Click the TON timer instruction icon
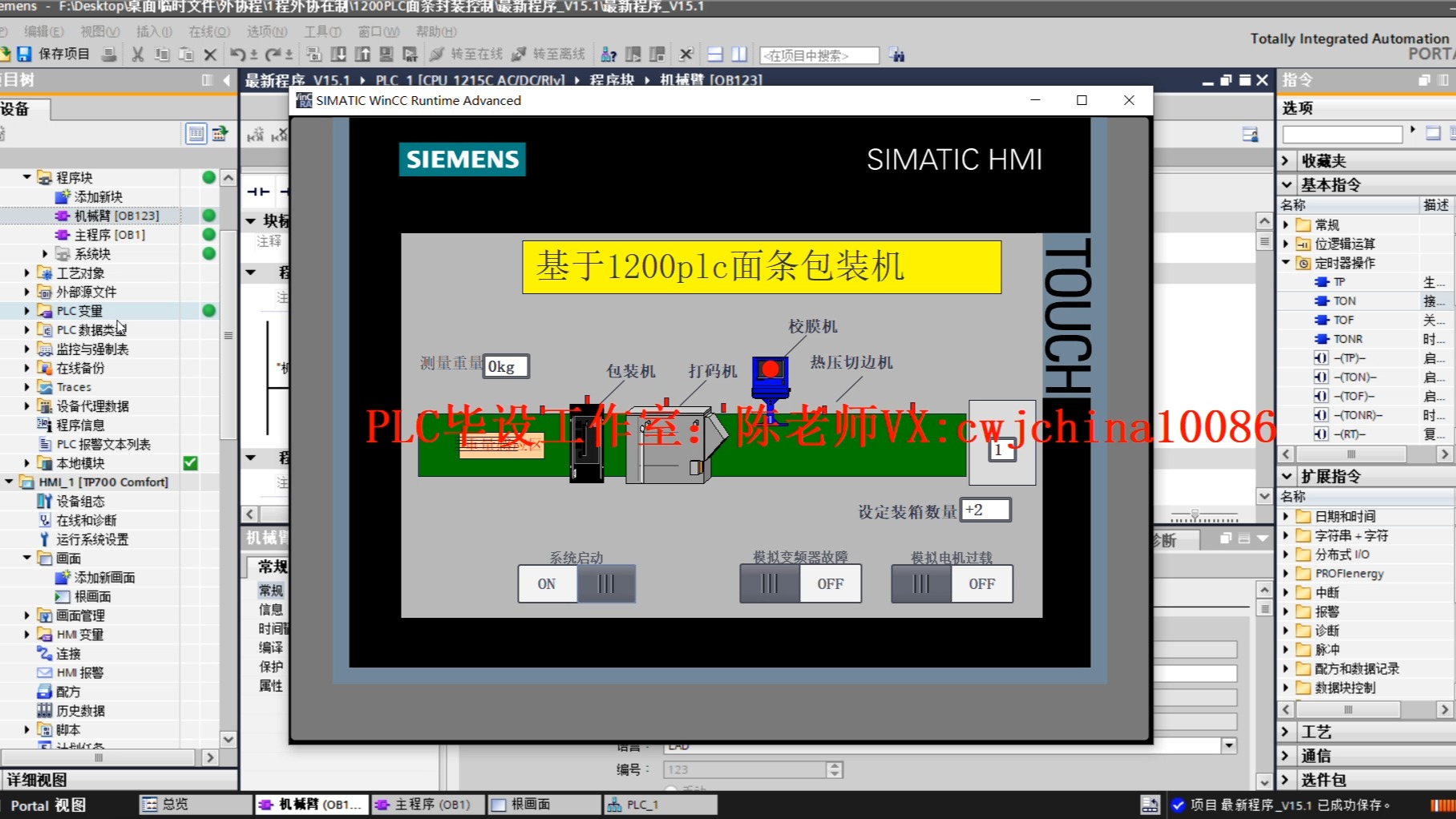The height and width of the screenshot is (819, 1456). click(x=1322, y=301)
